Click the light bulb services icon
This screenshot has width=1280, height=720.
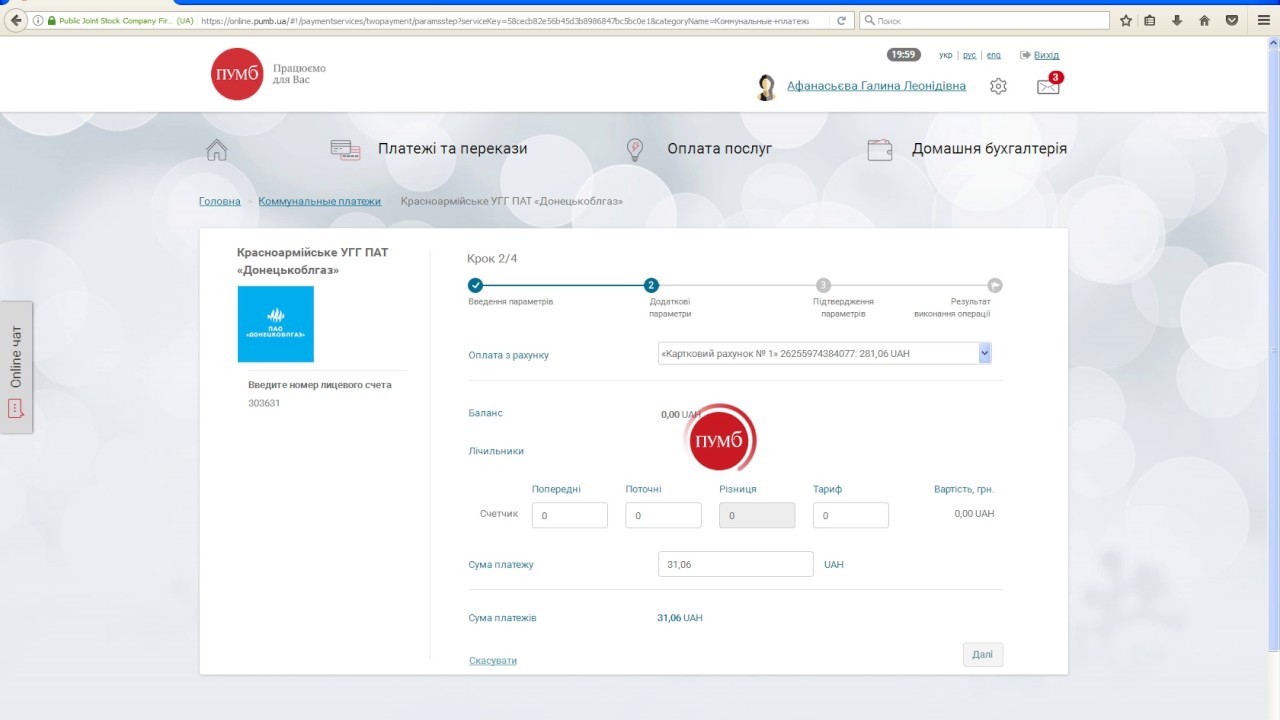point(634,149)
